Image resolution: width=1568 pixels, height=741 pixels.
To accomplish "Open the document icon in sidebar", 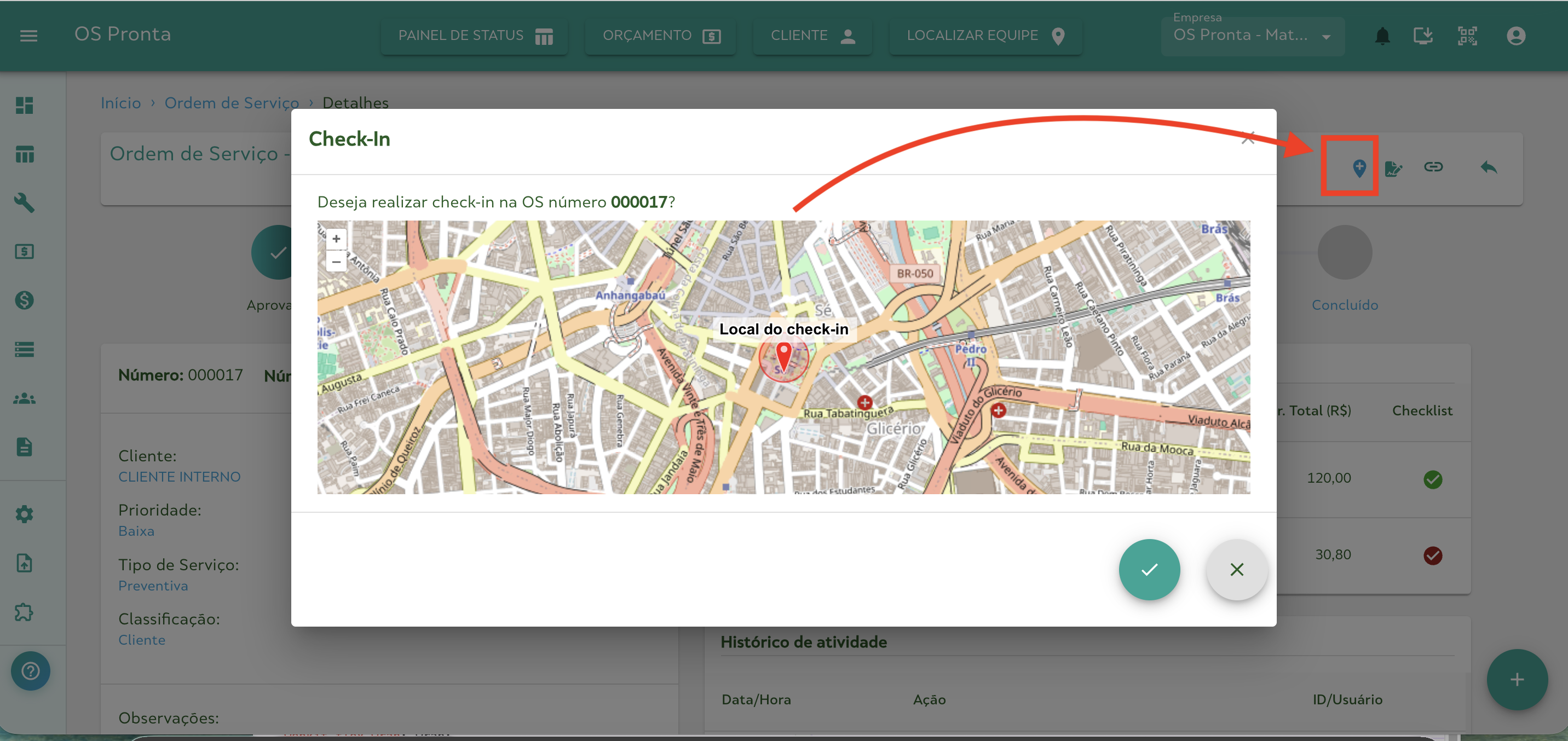I will [24, 447].
